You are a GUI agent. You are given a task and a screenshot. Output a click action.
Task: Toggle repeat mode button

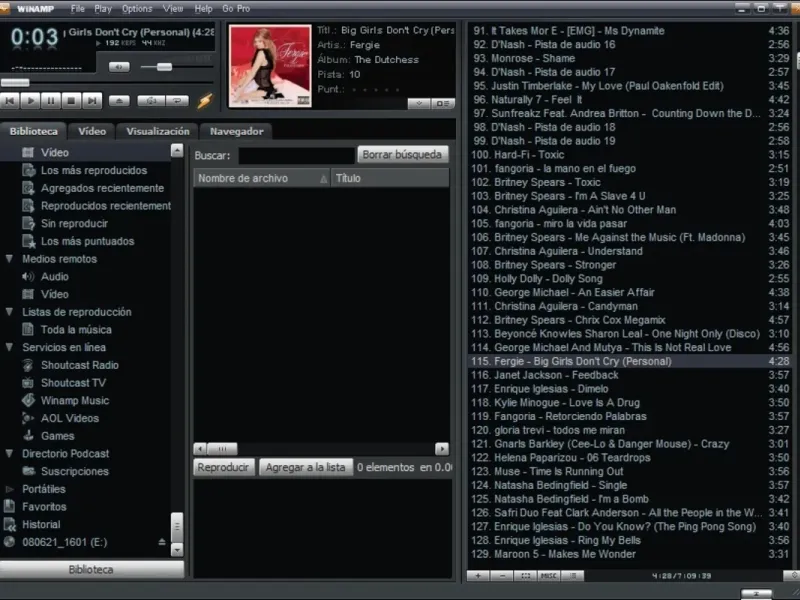[x=177, y=100]
